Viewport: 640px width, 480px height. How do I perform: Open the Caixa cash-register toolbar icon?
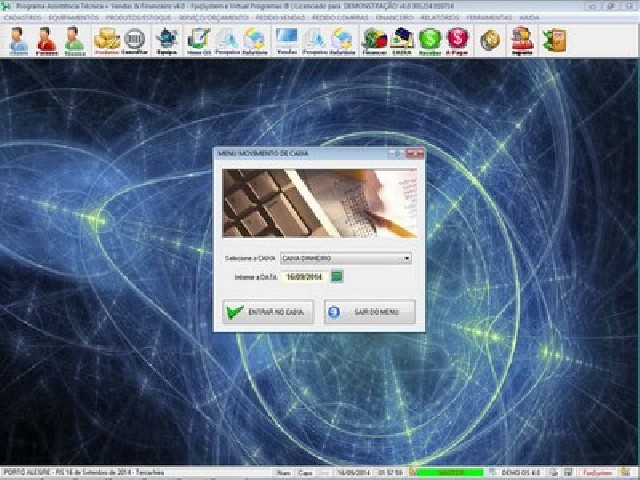(402, 41)
